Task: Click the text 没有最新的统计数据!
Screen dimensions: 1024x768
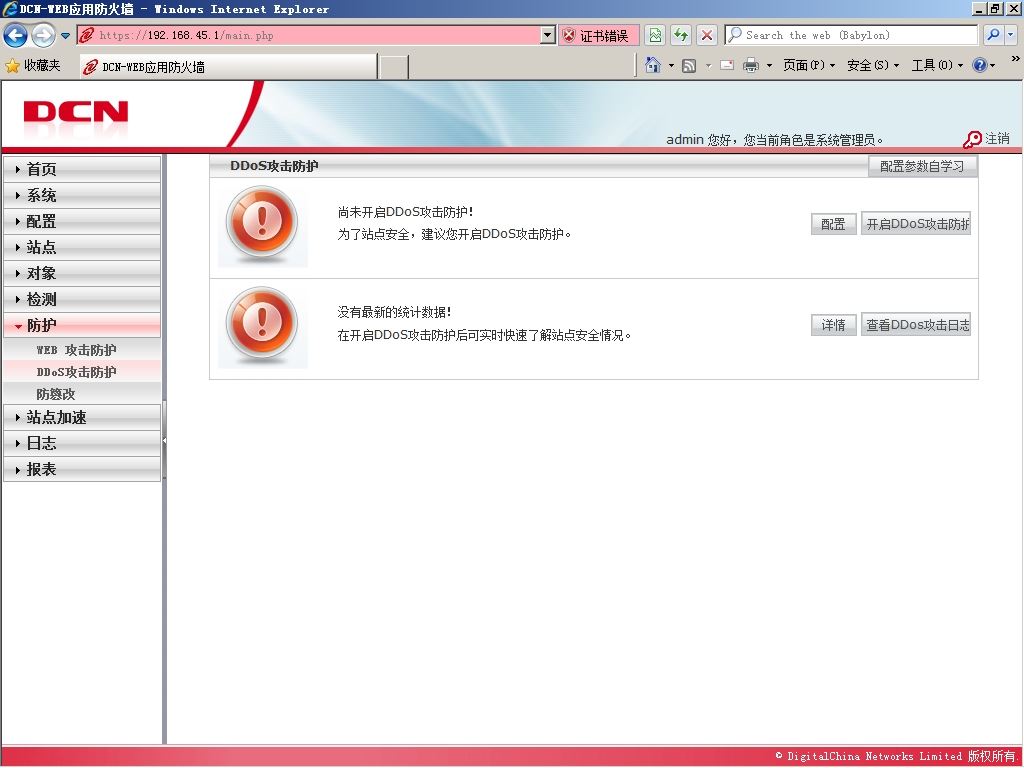Action: pos(394,312)
